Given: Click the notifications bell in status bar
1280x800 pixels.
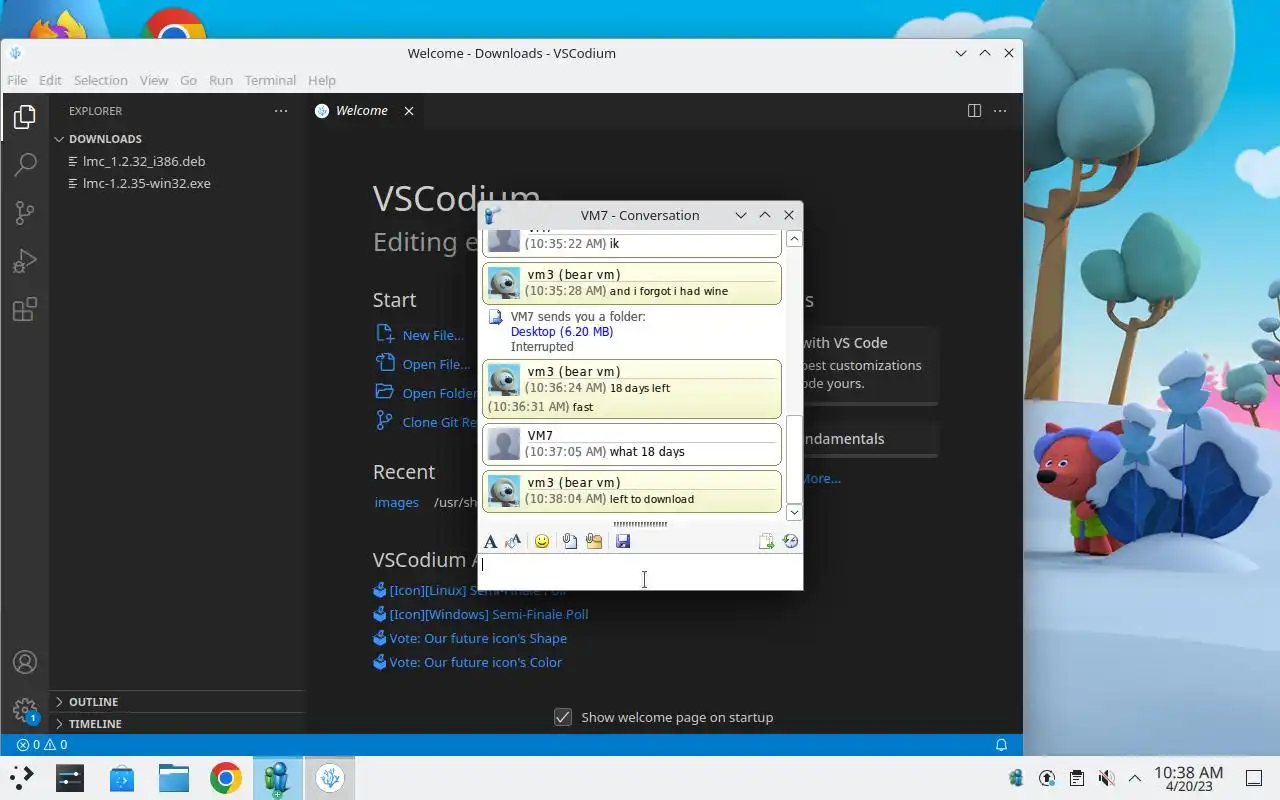Looking at the screenshot, I should point(1001,745).
